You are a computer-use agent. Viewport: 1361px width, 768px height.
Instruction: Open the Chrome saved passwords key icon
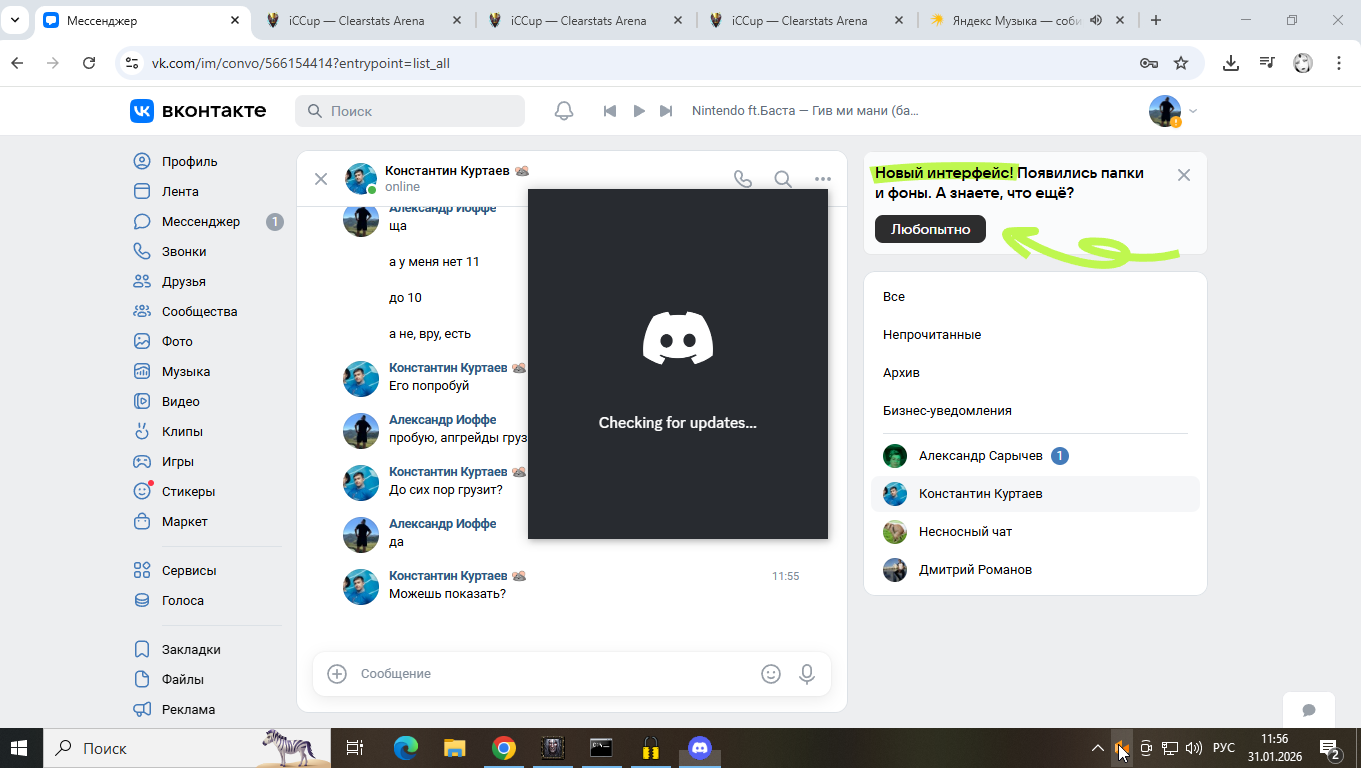[1149, 63]
